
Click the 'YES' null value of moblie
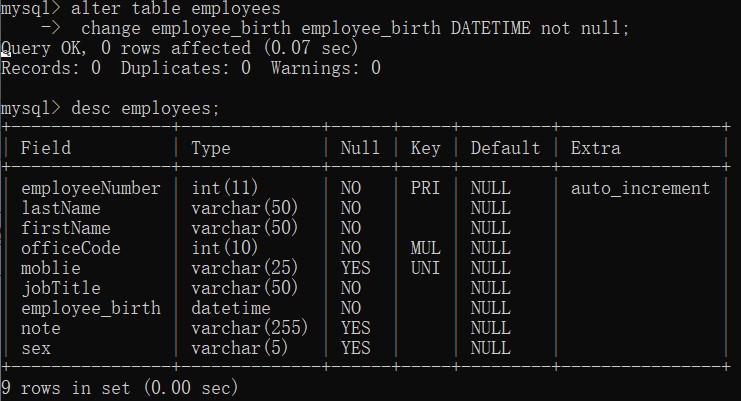click(356, 268)
